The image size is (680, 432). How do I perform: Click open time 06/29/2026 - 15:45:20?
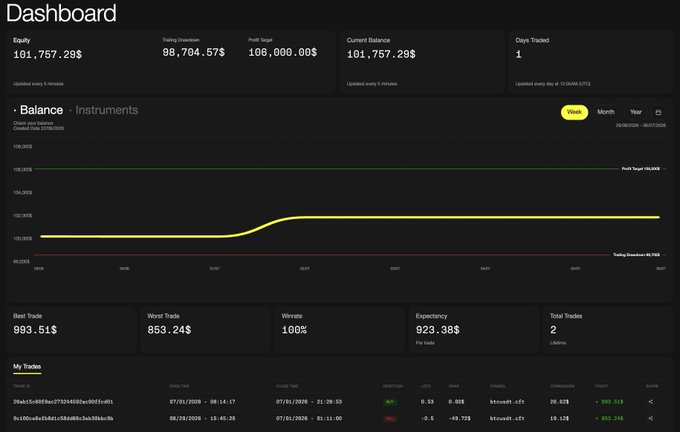[203, 419]
